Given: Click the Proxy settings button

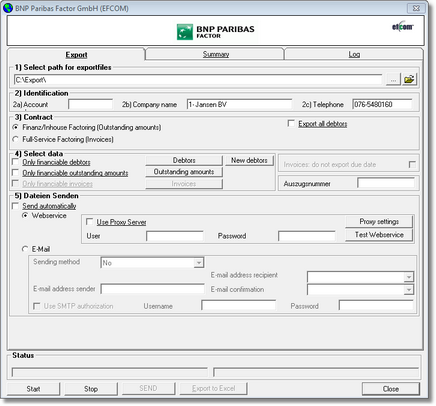Looking at the screenshot, I should pyautogui.click(x=379, y=222).
